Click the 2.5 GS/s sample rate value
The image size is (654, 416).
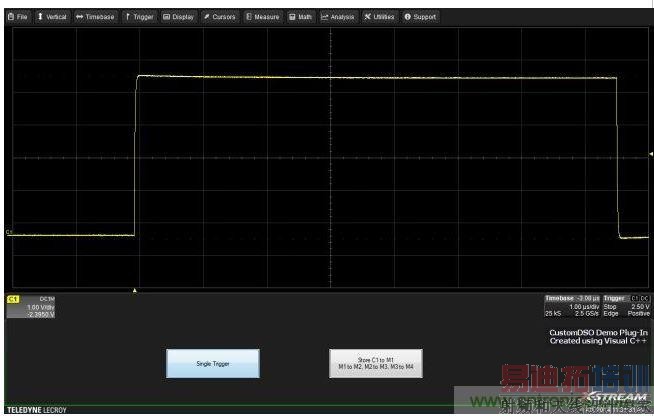[586, 313]
